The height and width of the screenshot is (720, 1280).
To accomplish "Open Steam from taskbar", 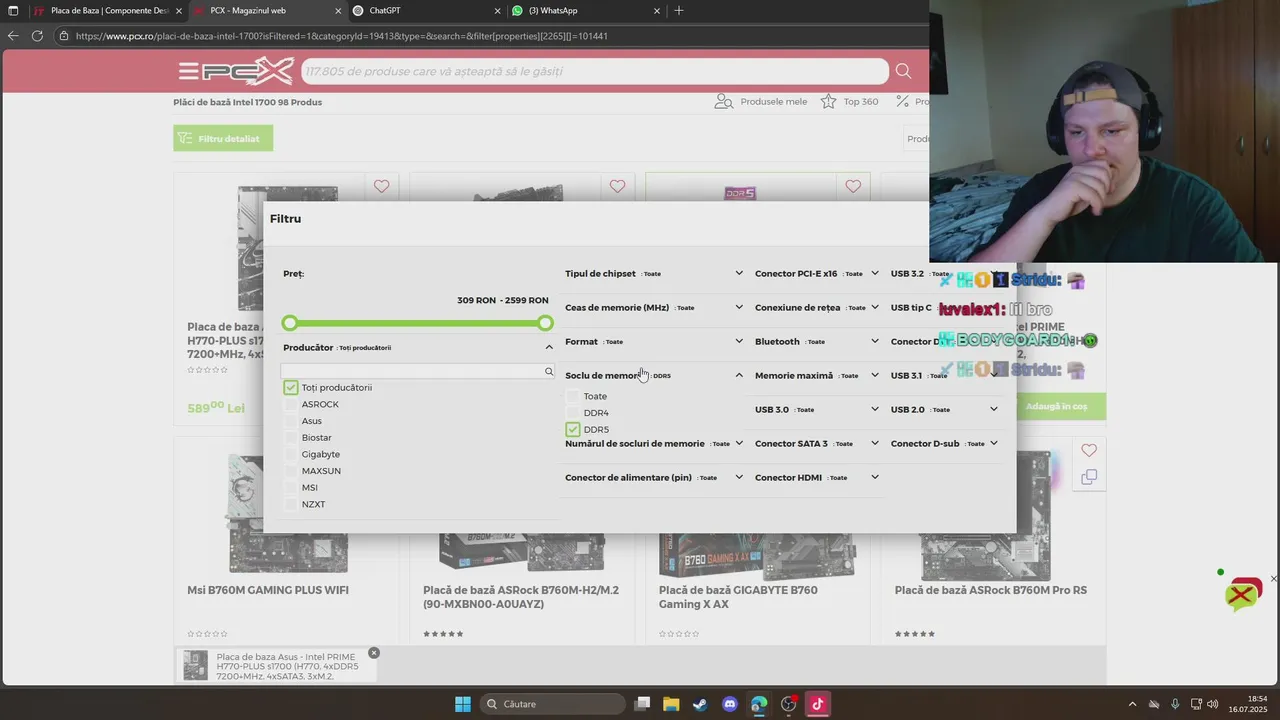I will click(700, 704).
